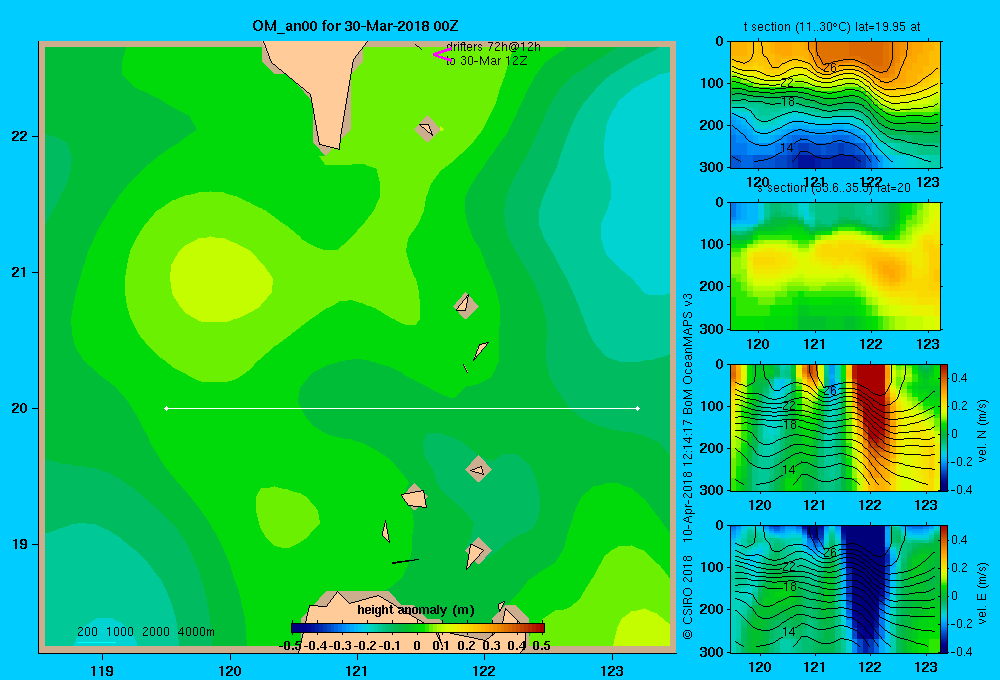Click the '1000' depth legend entry
Screen dimensions: 1000x680
click(120, 632)
